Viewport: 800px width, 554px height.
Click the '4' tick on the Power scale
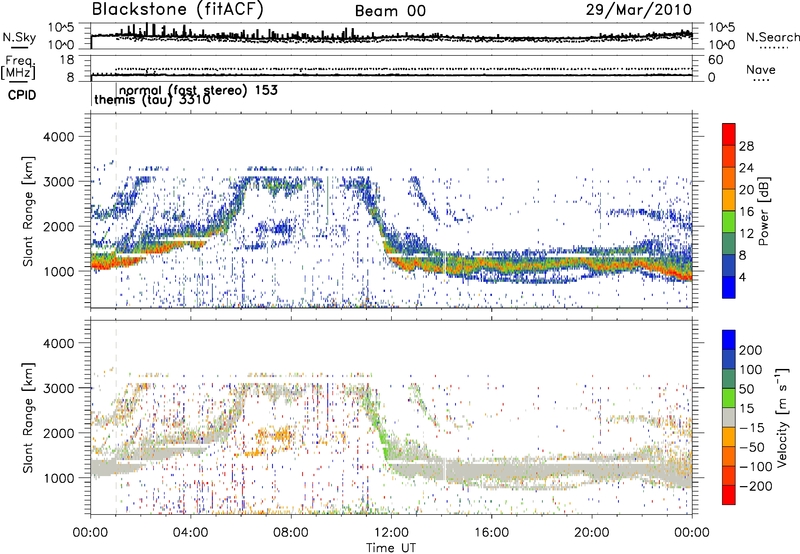(742, 277)
